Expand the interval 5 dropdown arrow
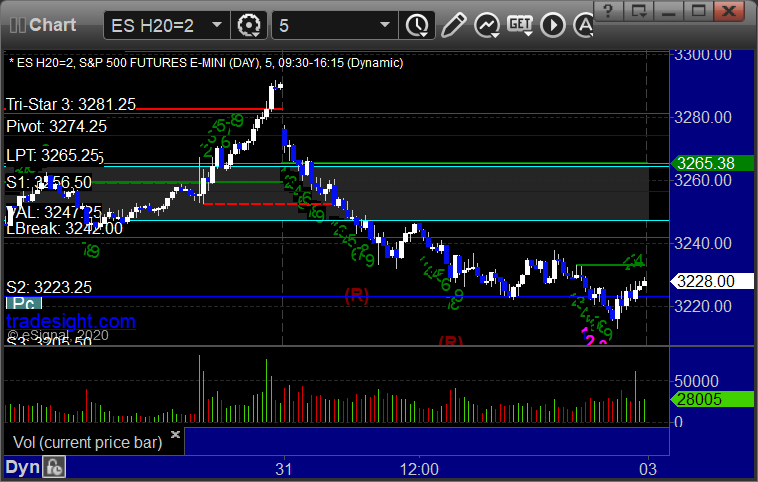 (385, 25)
